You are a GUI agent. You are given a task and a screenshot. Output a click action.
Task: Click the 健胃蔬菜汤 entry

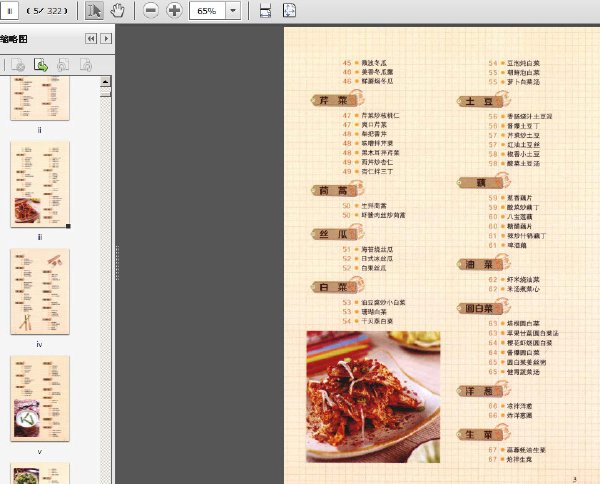pos(523,372)
